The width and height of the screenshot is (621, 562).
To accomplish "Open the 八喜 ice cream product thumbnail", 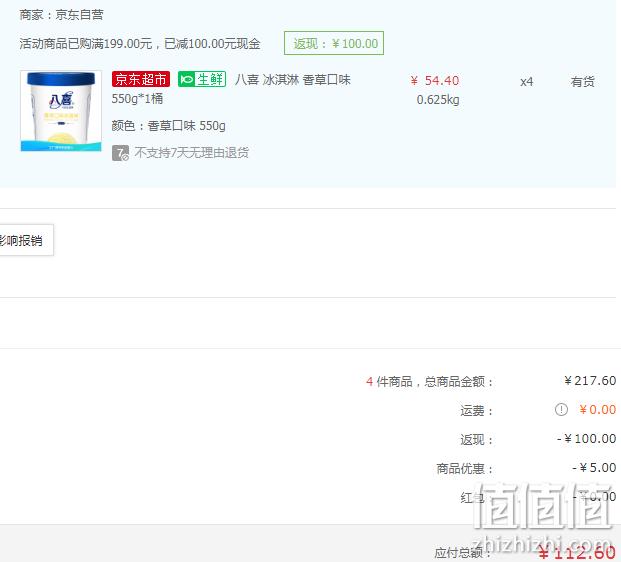I will point(61,111).
